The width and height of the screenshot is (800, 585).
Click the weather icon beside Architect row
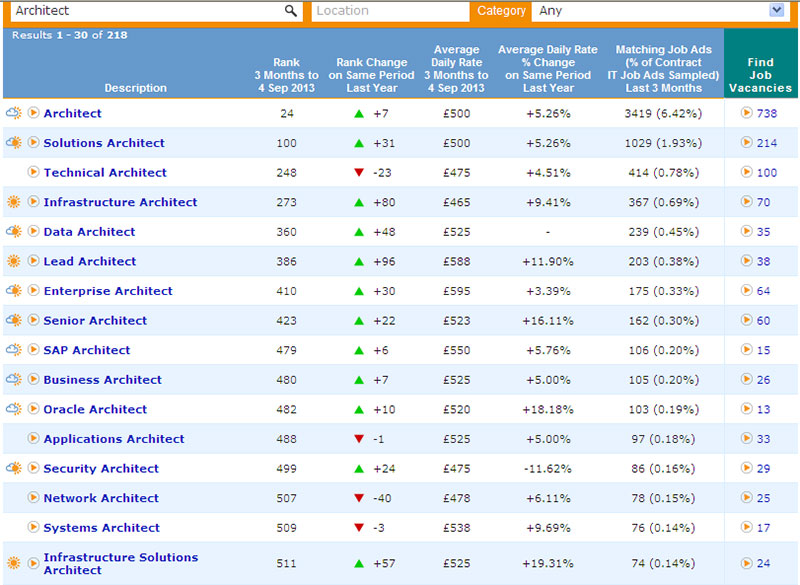[14, 113]
